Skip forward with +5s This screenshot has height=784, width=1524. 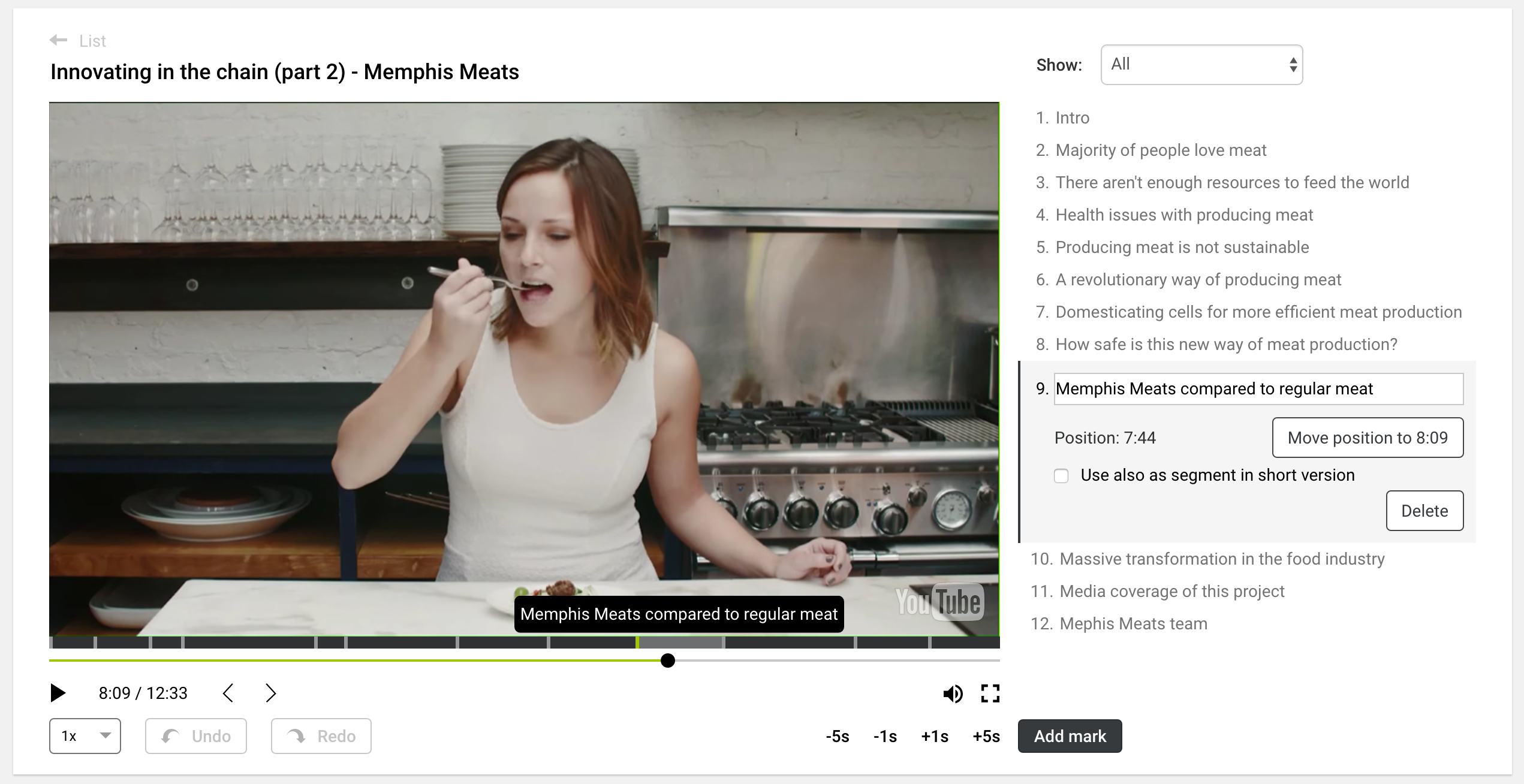[986, 736]
